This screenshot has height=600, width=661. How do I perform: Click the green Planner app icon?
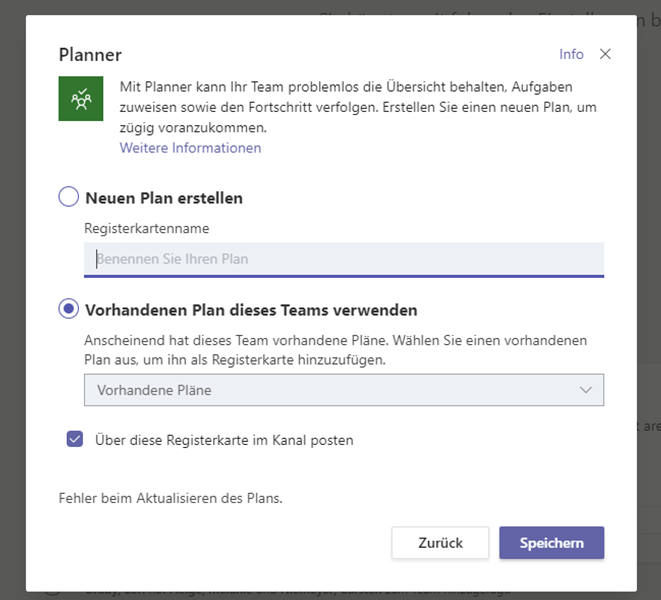[x=81, y=99]
